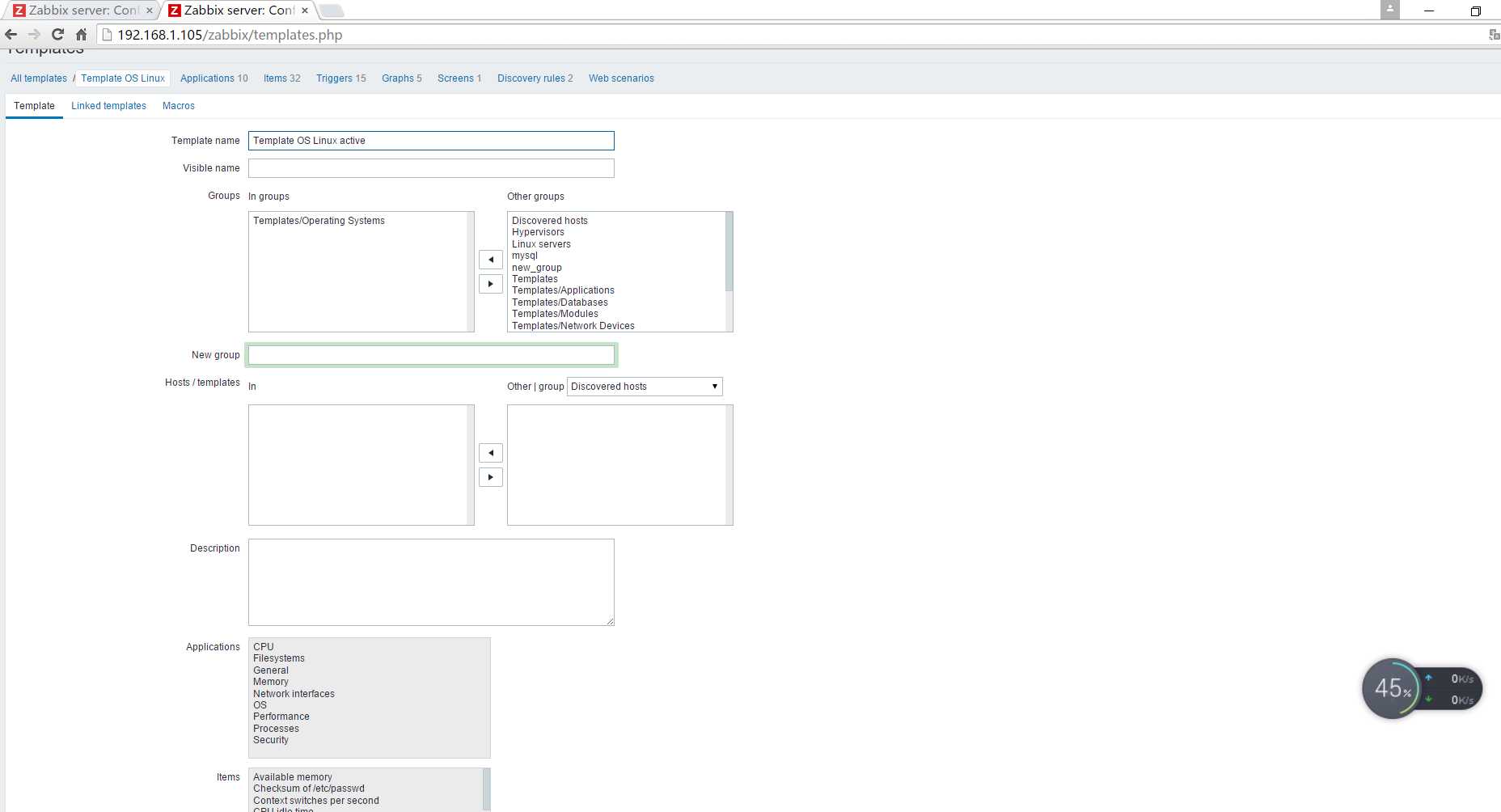Viewport: 1501px width, 812px height.
Task: Click Performance in Applications list
Action: click(281, 717)
